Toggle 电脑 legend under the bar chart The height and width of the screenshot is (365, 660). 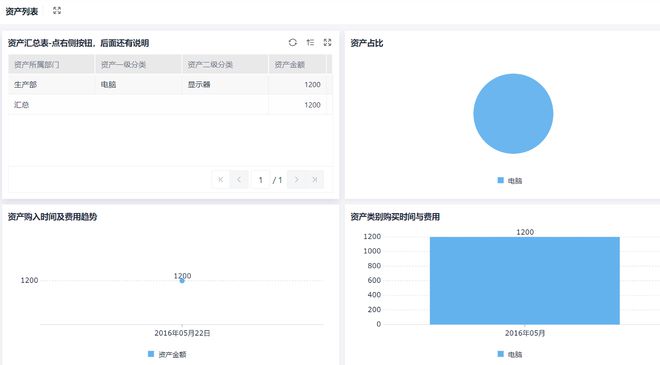pyautogui.click(x=510, y=354)
